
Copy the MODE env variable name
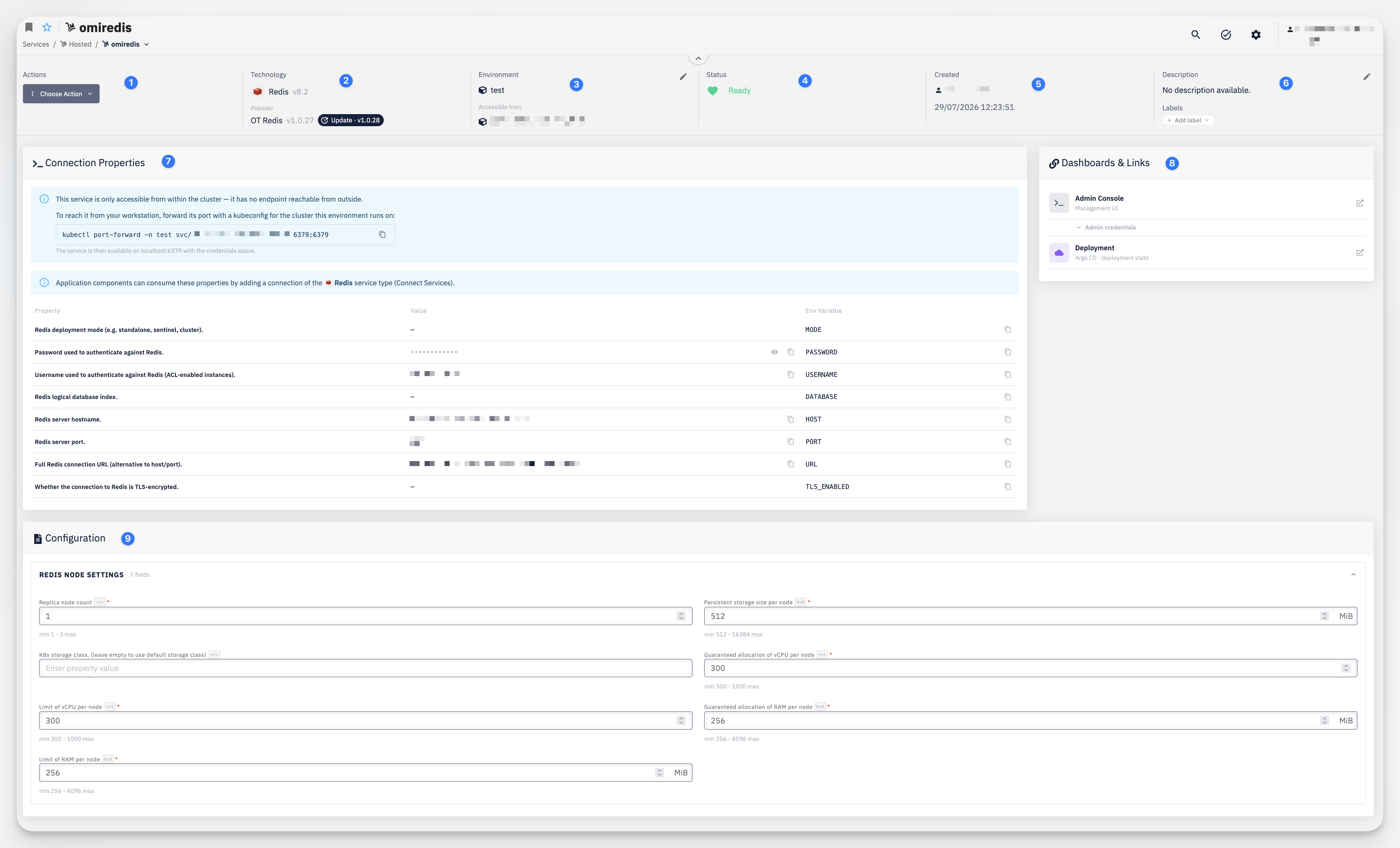click(1007, 329)
